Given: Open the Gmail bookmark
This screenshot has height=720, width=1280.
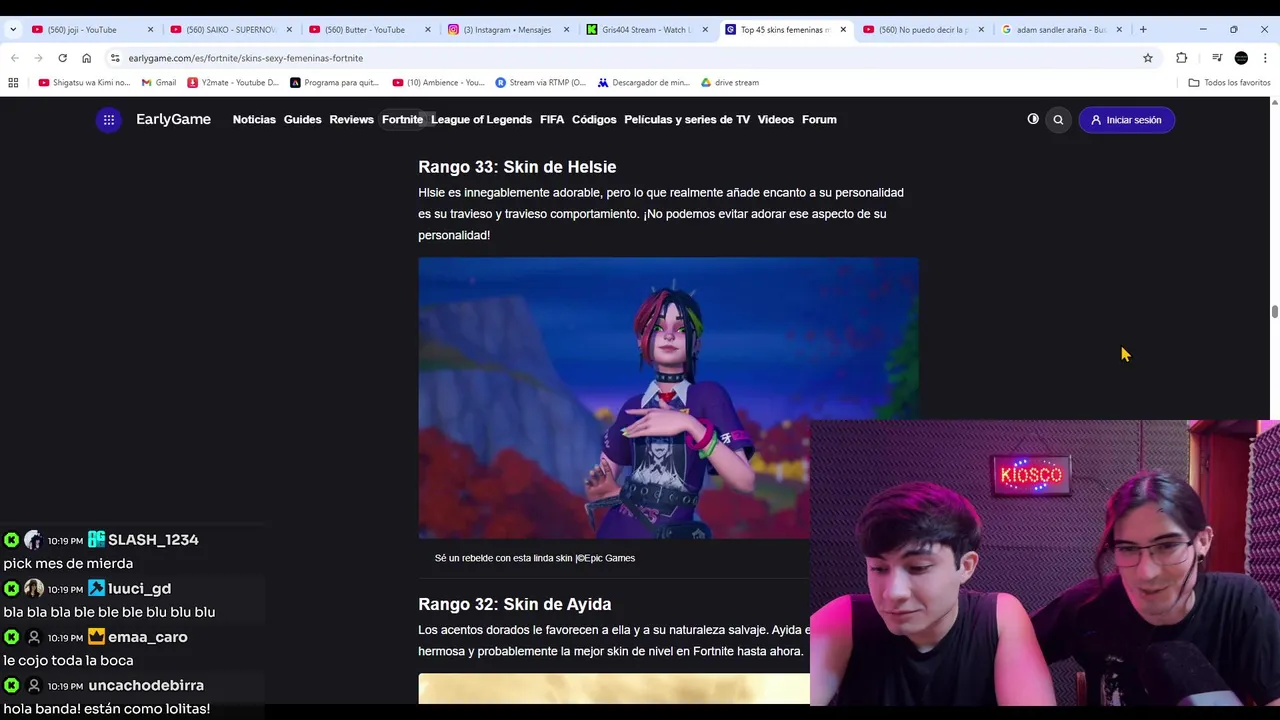Looking at the screenshot, I should point(159,83).
